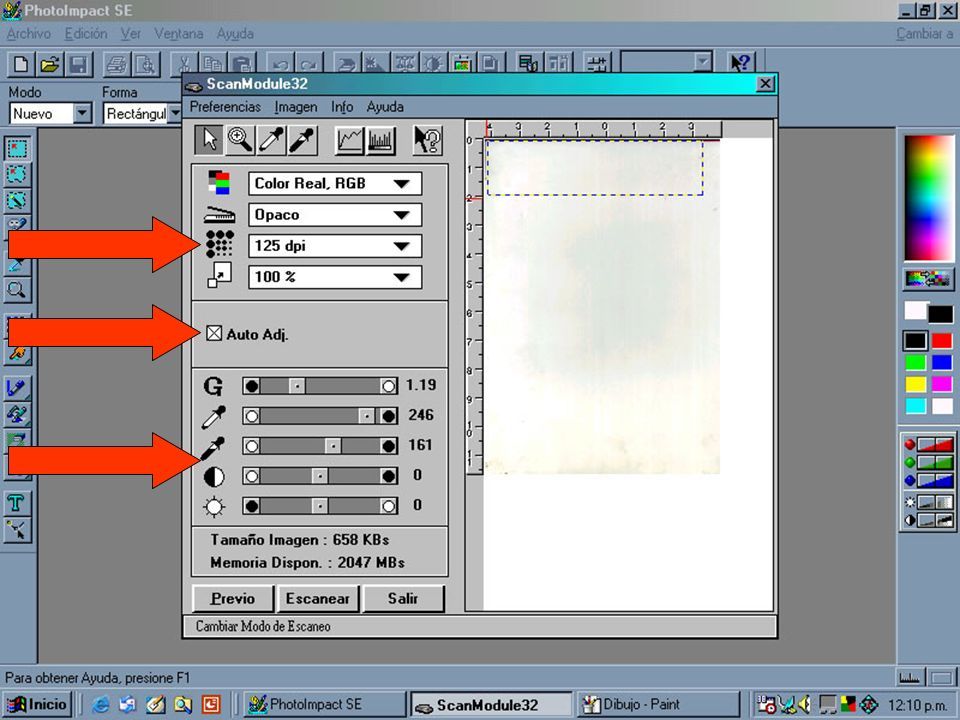Pick the white-point eyedropper in the ScanModule32 toolbar
The image size is (960, 720).
coord(271,140)
